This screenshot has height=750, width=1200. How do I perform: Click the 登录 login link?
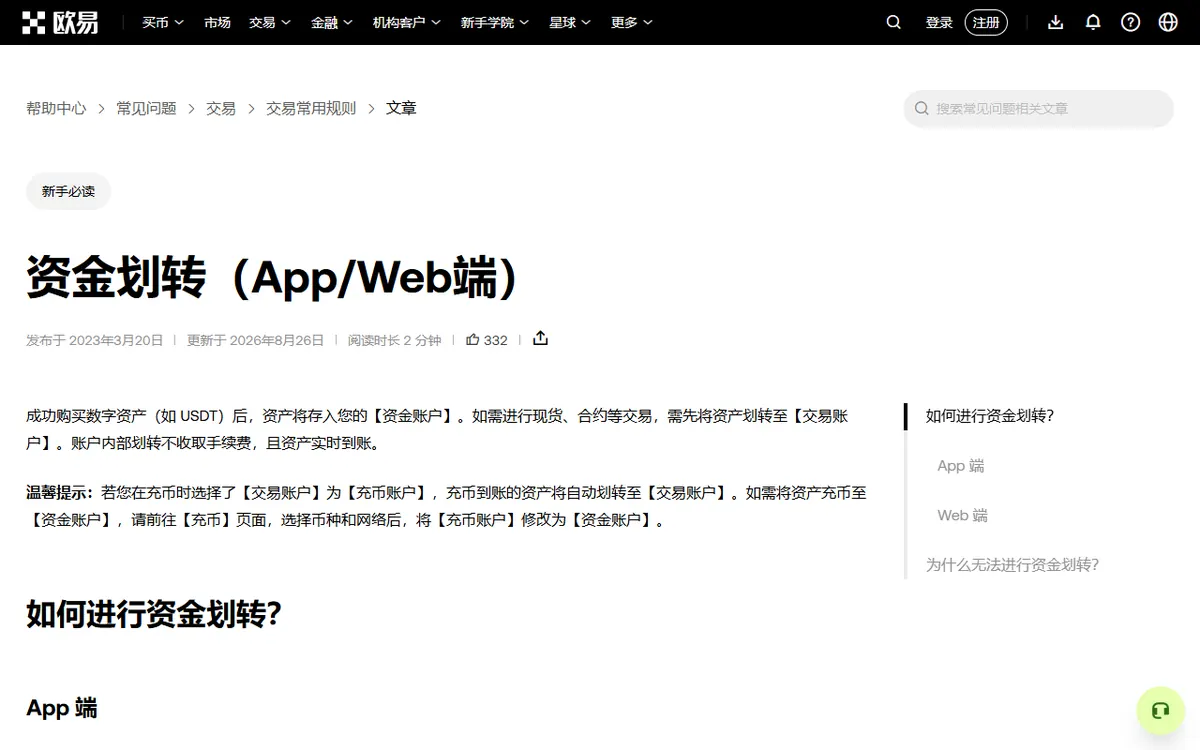939,22
